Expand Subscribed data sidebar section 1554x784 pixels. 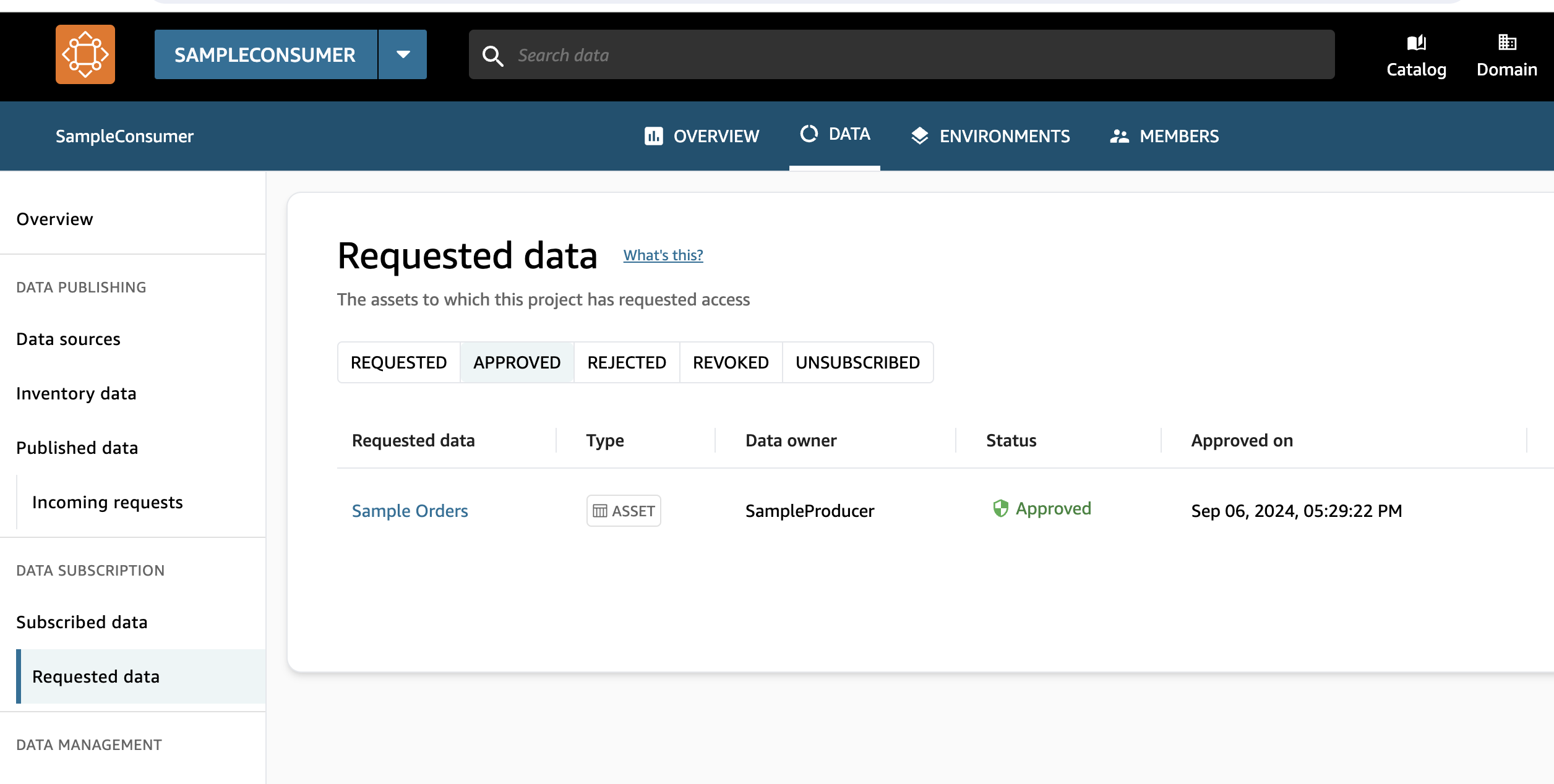tap(81, 621)
